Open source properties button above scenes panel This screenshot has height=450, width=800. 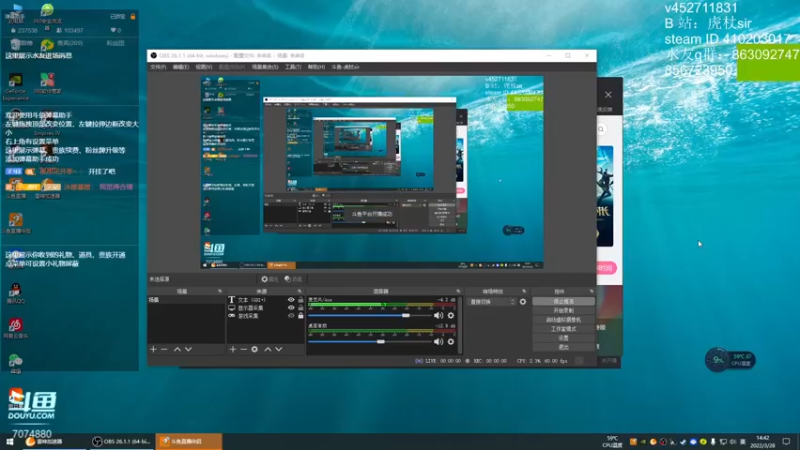(269, 279)
